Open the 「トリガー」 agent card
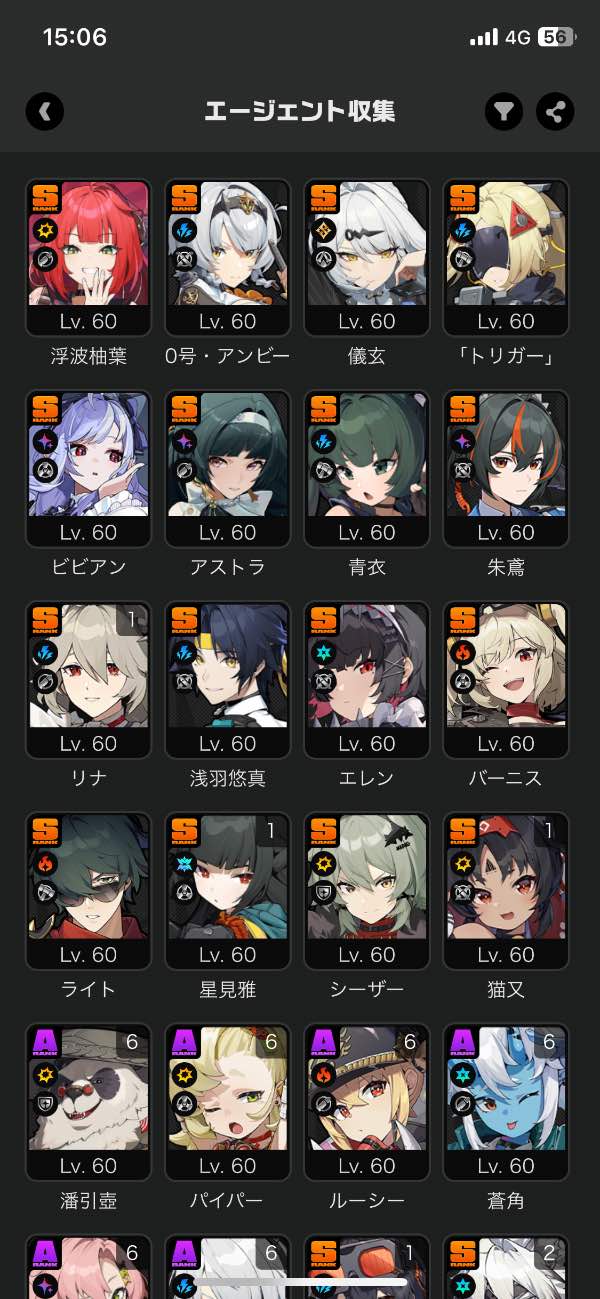The height and width of the screenshot is (1299, 600). [506, 257]
